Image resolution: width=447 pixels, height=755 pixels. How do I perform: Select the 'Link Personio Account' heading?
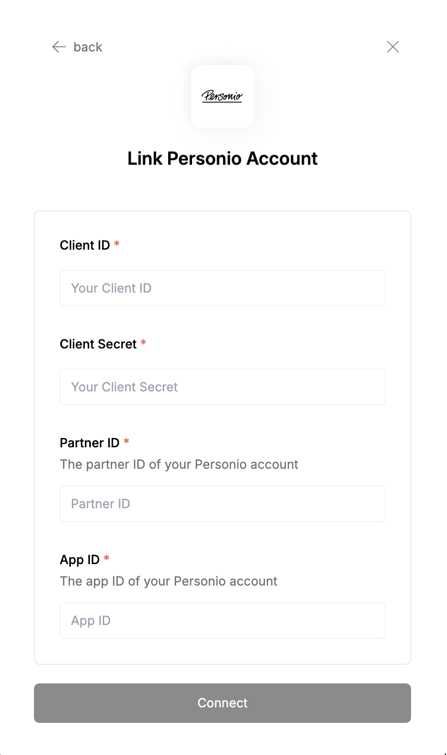tap(222, 158)
